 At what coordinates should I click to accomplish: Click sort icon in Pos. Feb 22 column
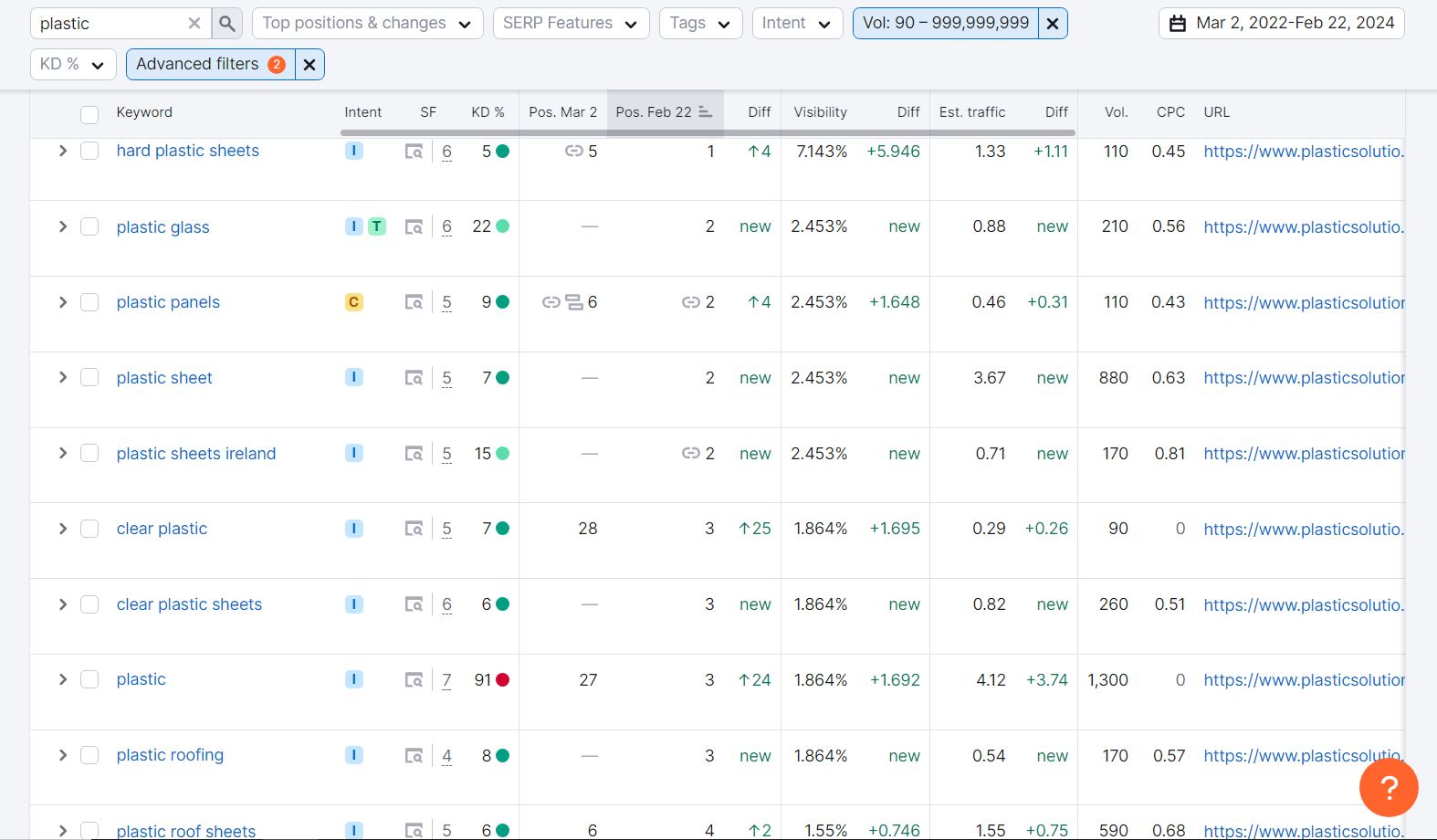pos(705,112)
